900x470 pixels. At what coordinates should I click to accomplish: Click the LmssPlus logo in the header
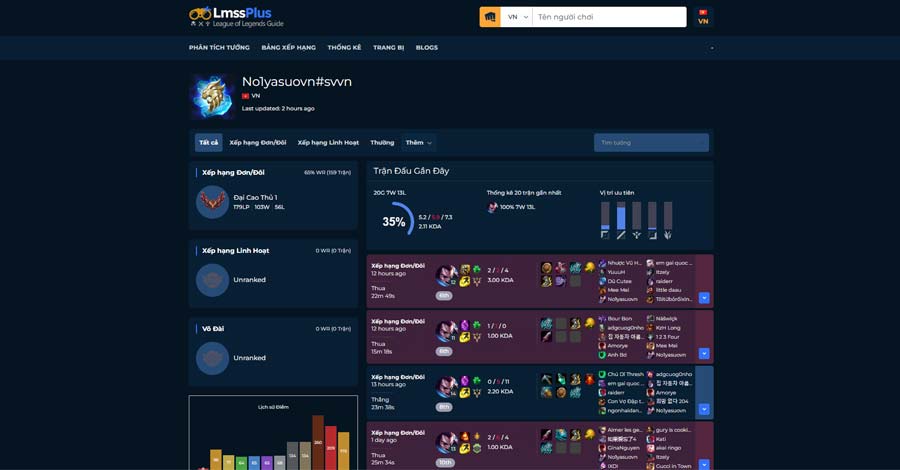click(x=236, y=17)
